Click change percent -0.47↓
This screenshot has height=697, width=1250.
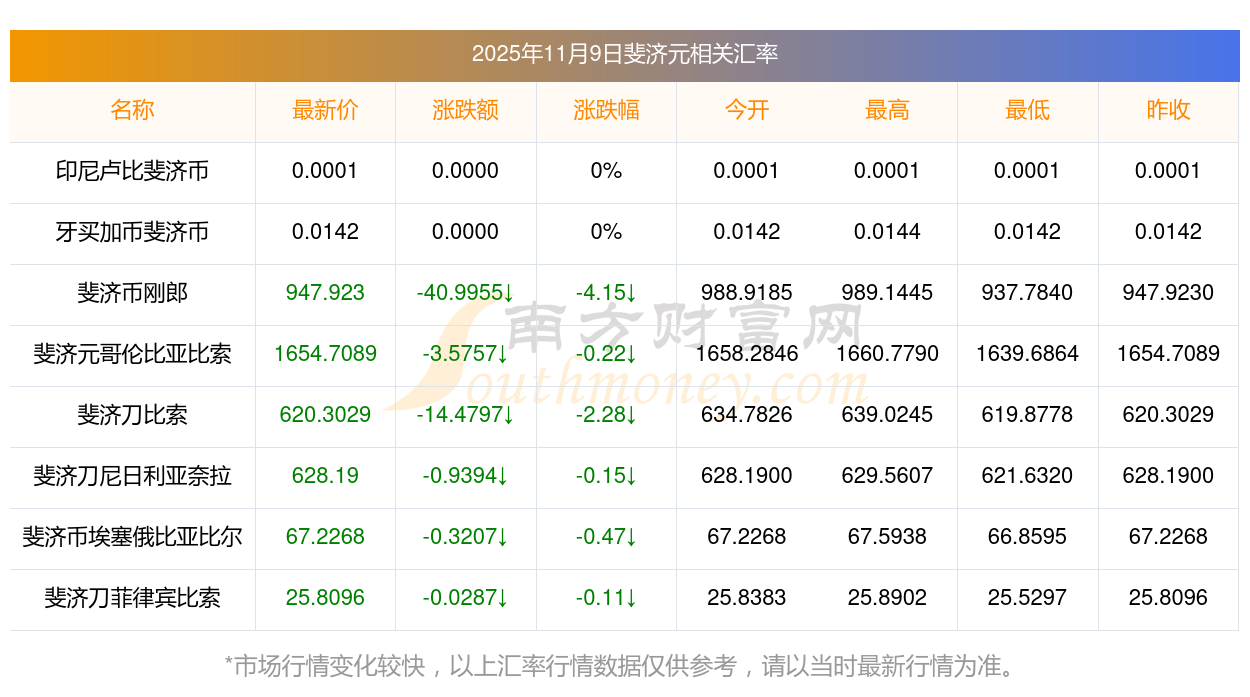[606, 537]
